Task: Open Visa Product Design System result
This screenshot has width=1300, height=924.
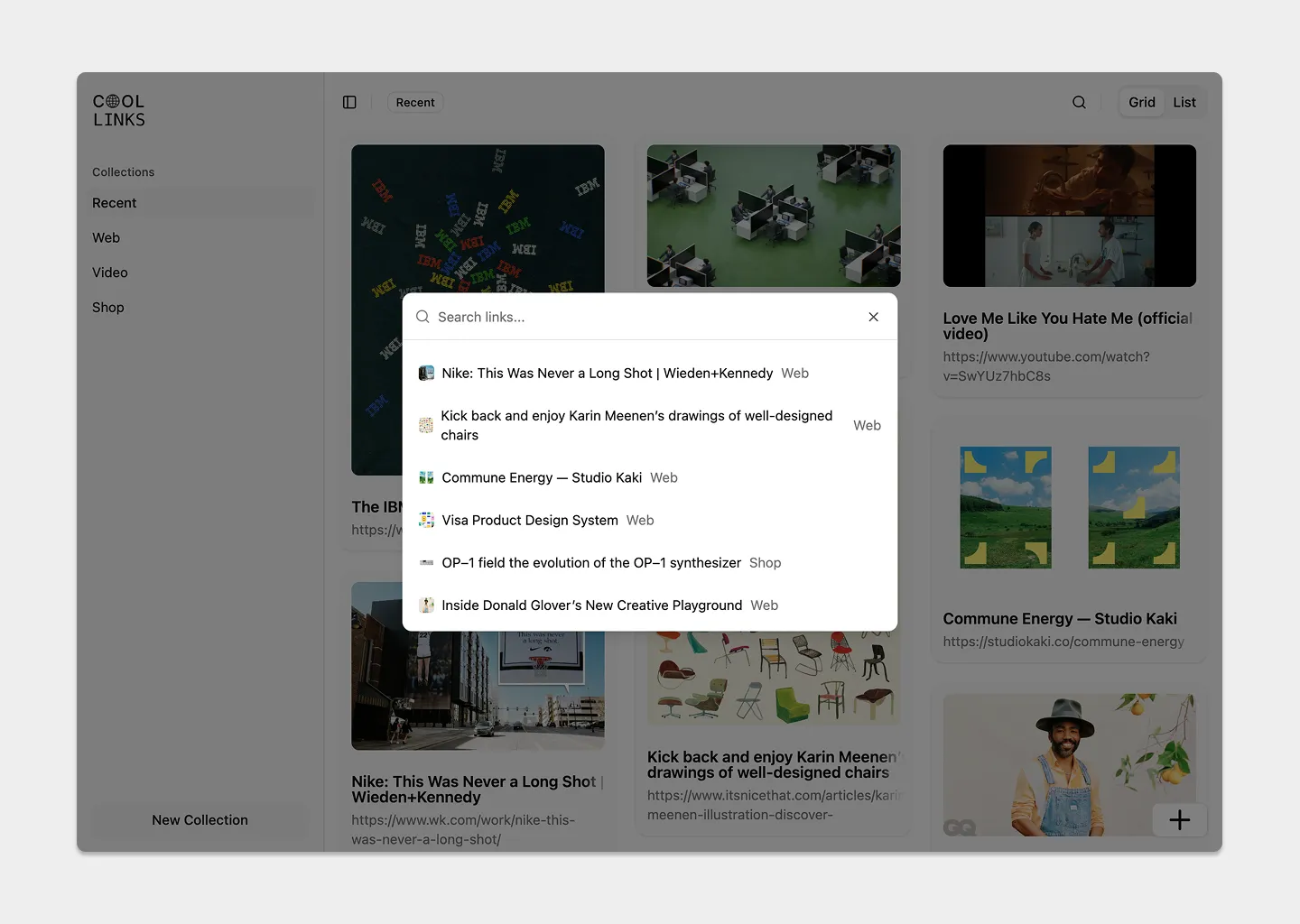Action: [650, 520]
